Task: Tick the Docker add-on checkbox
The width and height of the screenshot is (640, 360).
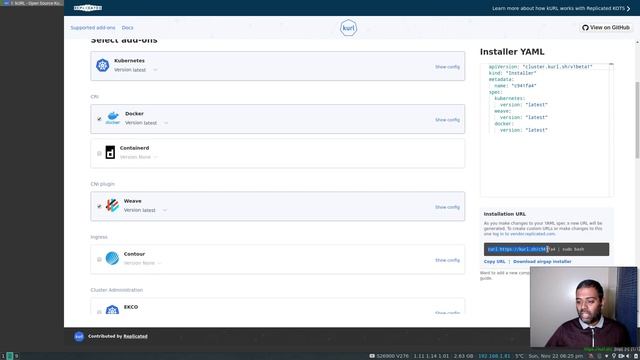Action: coord(99,119)
